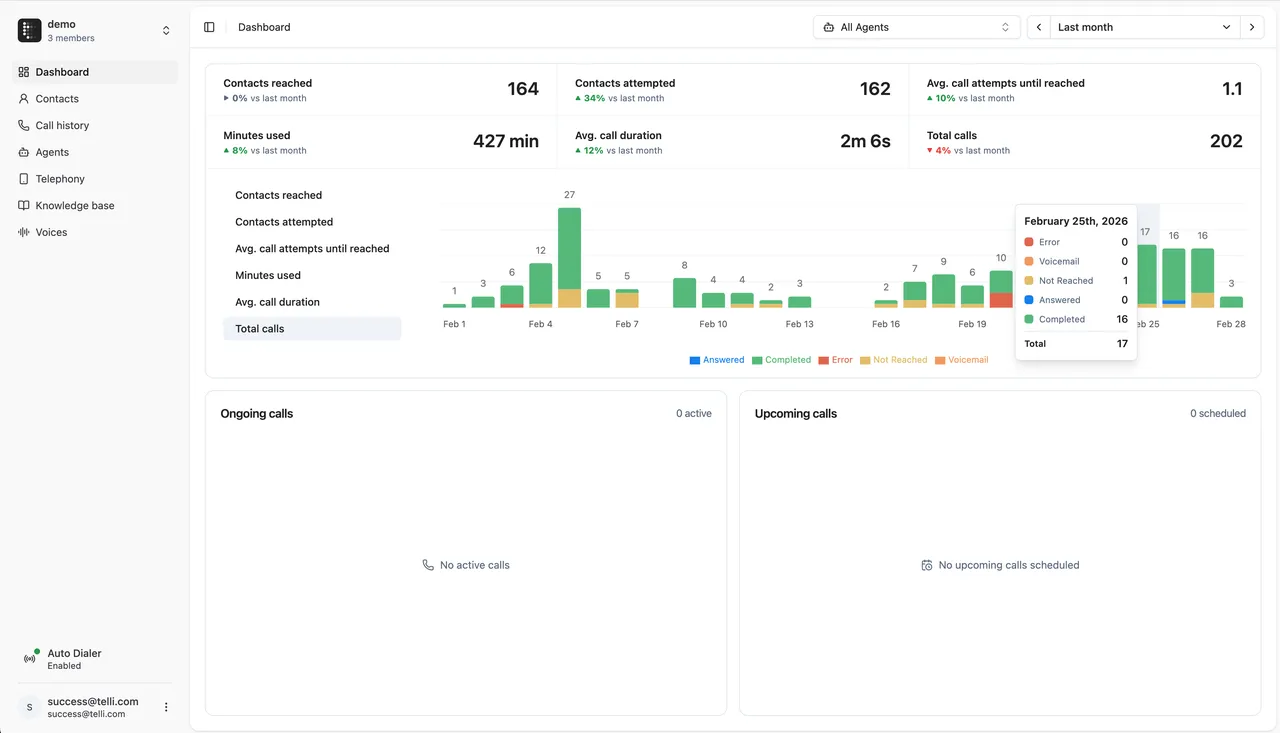Toggle Completed series in chart legend
1280x733 pixels.
(x=781, y=360)
